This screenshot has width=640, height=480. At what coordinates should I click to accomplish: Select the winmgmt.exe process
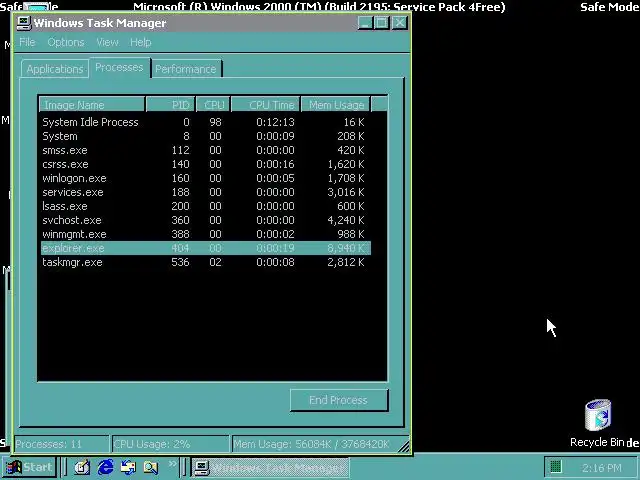pyautogui.click(x=206, y=234)
